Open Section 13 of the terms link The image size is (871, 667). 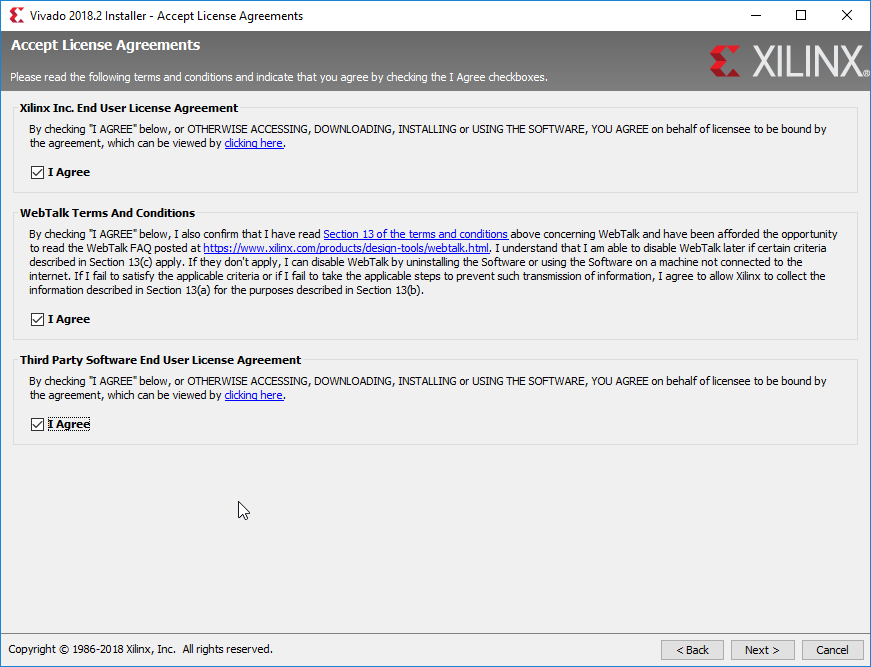(x=416, y=234)
